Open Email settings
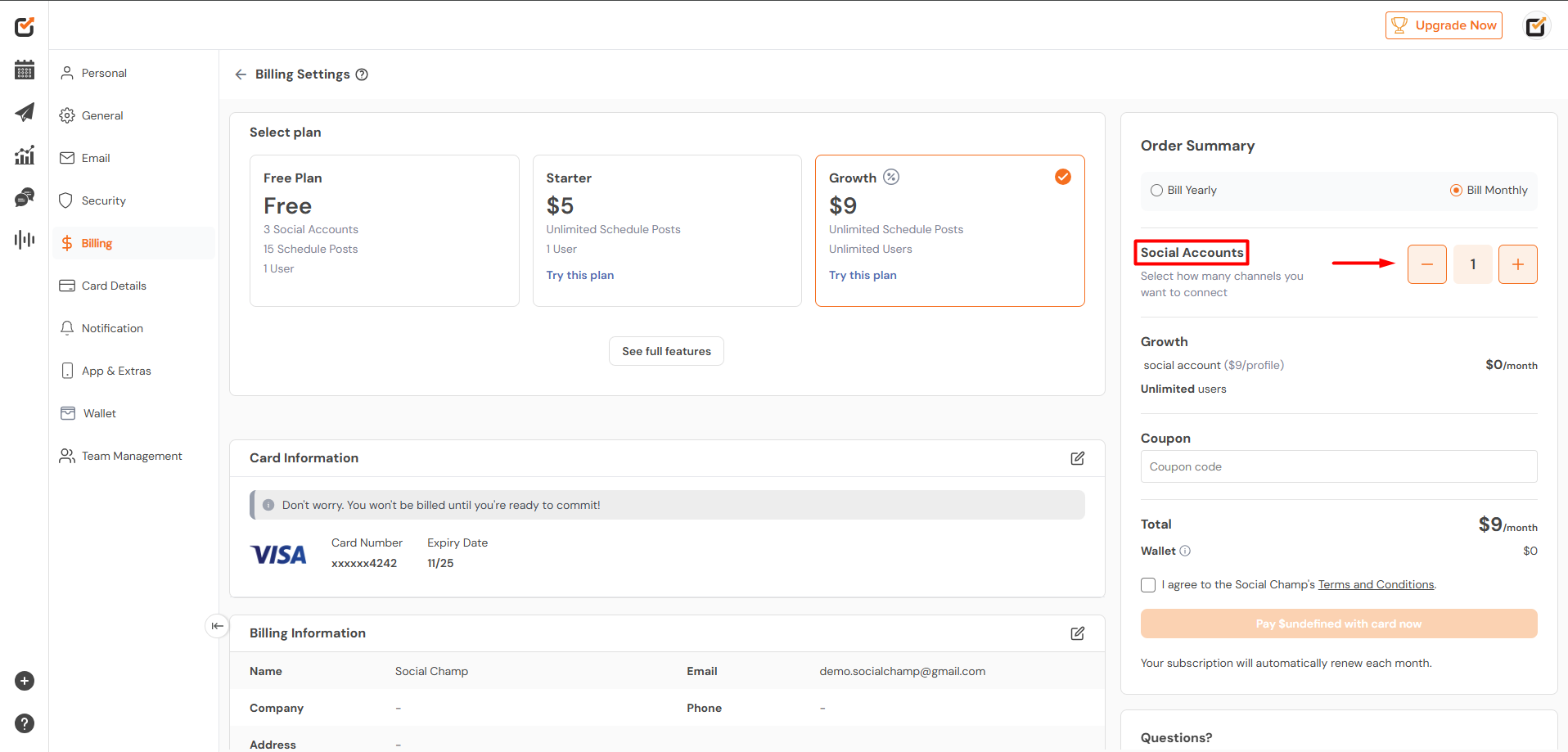 pos(133,158)
